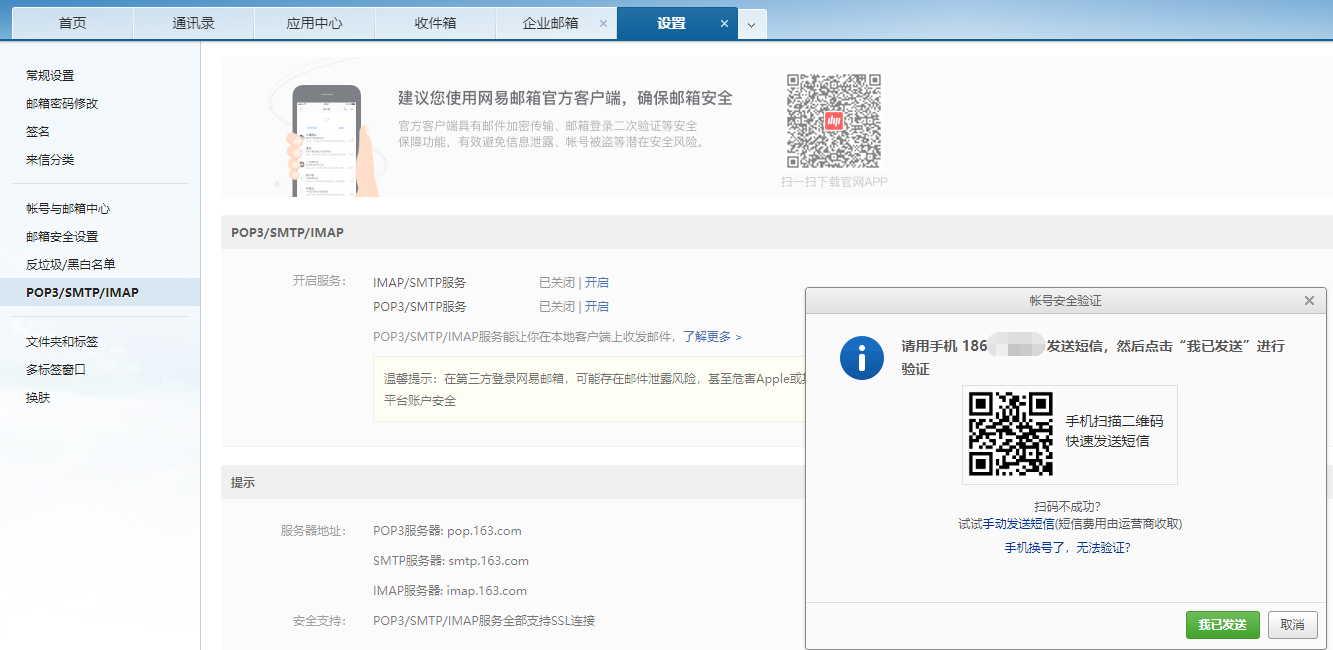Switch to the 首页 tab
This screenshot has height=650, width=1333.
[x=72, y=23]
